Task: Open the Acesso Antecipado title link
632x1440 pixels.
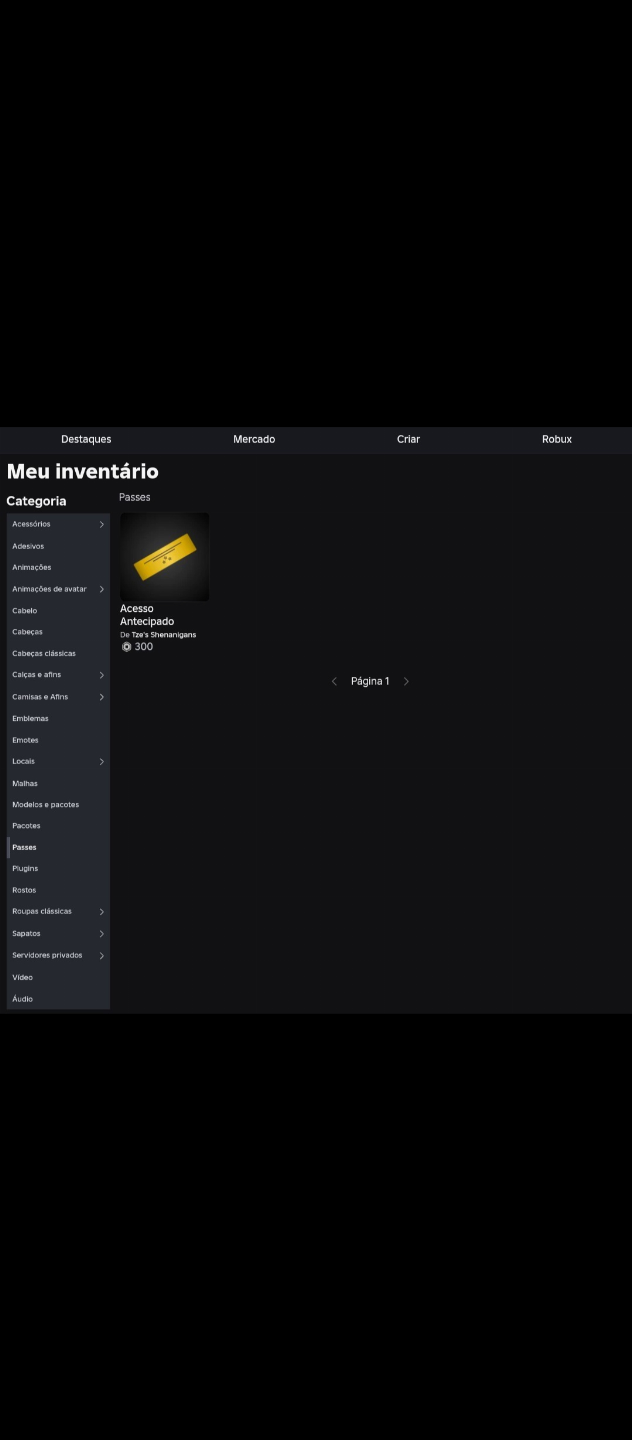Action: (147, 615)
